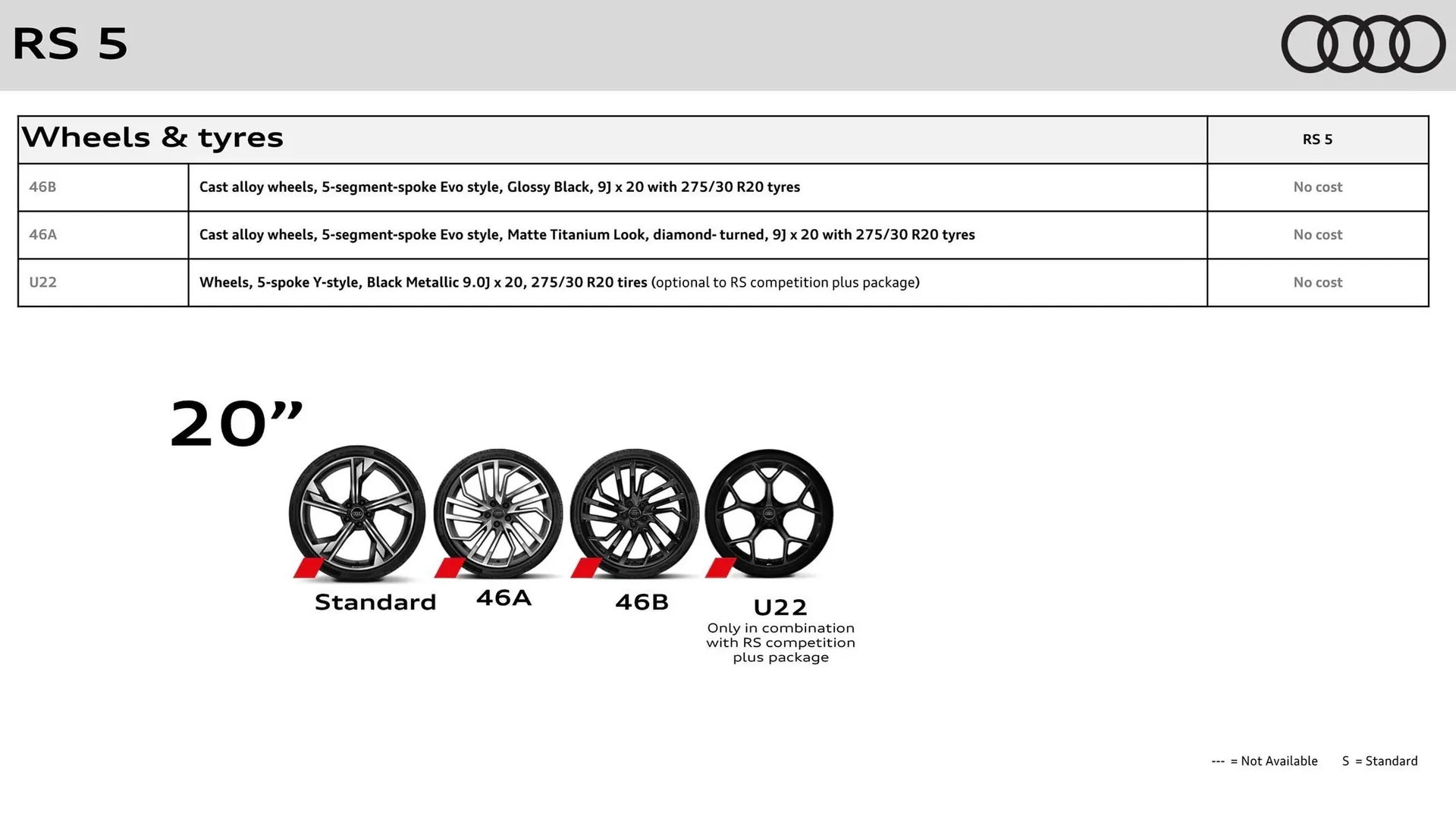The image size is (1456, 819).
Task: Click No cost for the 46B wheels
Action: pyautogui.click(x=1317, y=187)
